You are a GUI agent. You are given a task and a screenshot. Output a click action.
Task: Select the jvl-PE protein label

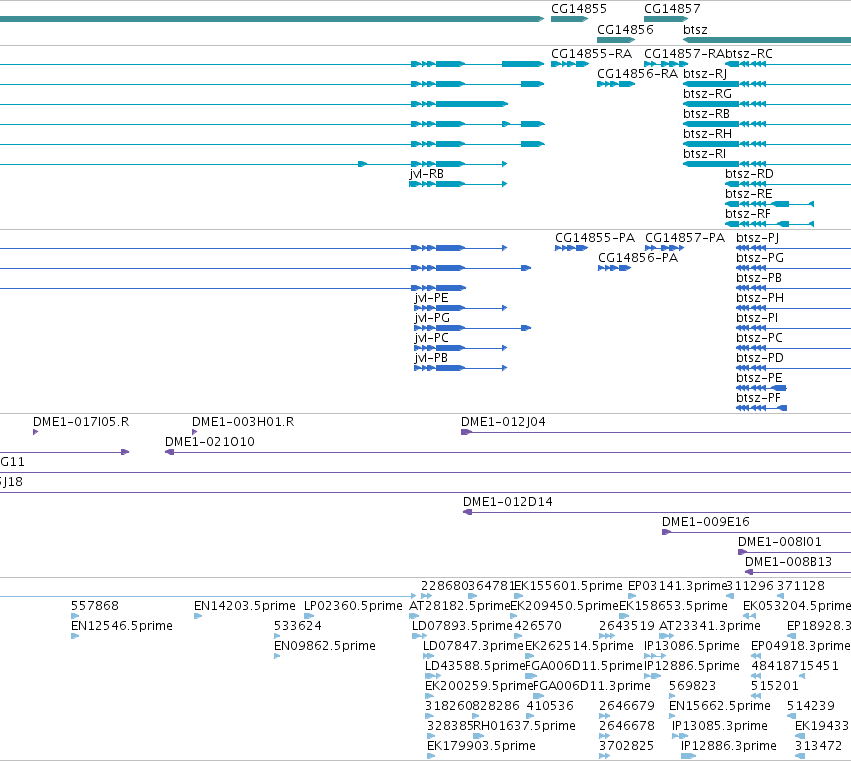pyautogui.click(x=431, y=298)
